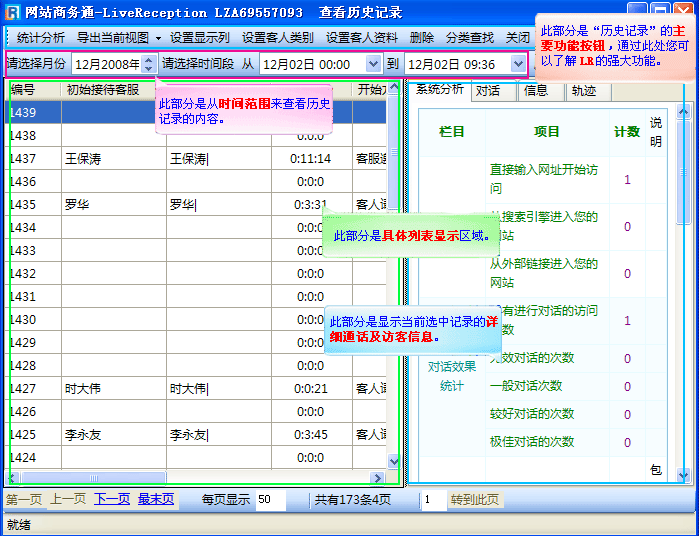
Task: Open 设置显示列 column settings
Action: 199,37
